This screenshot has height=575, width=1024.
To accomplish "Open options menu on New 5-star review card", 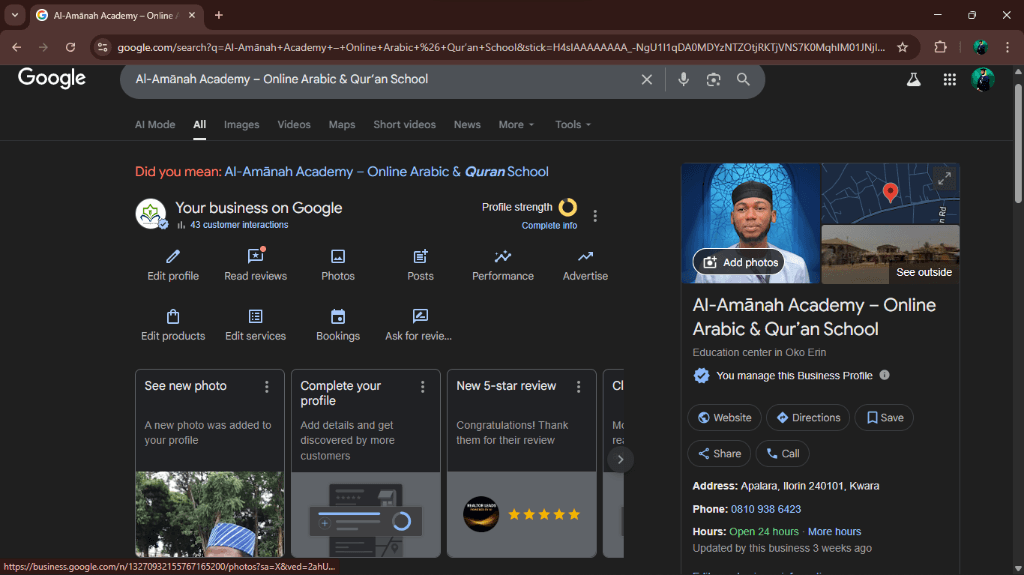I will click(579, 387).
